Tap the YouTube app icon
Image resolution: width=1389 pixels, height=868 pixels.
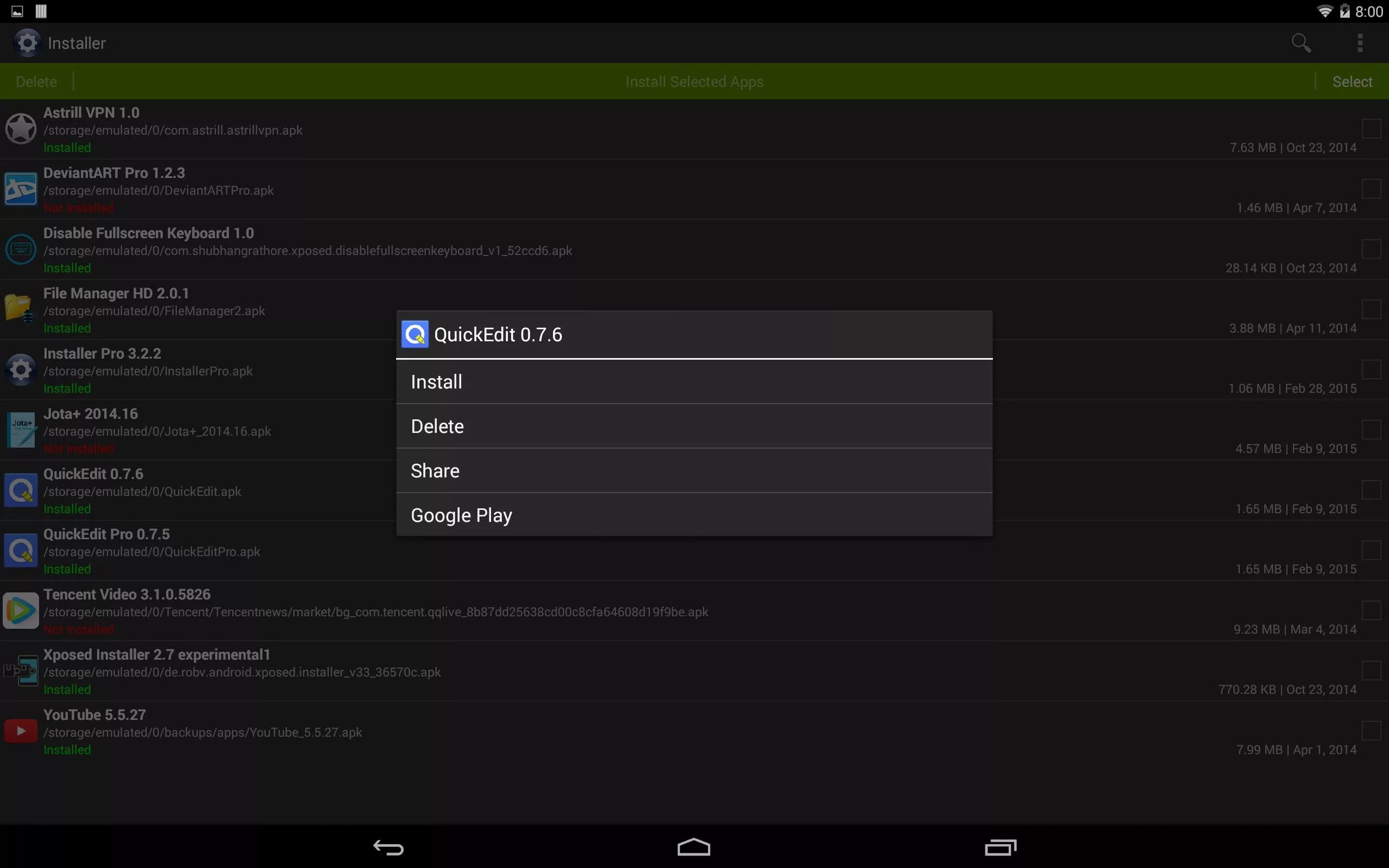21,731
